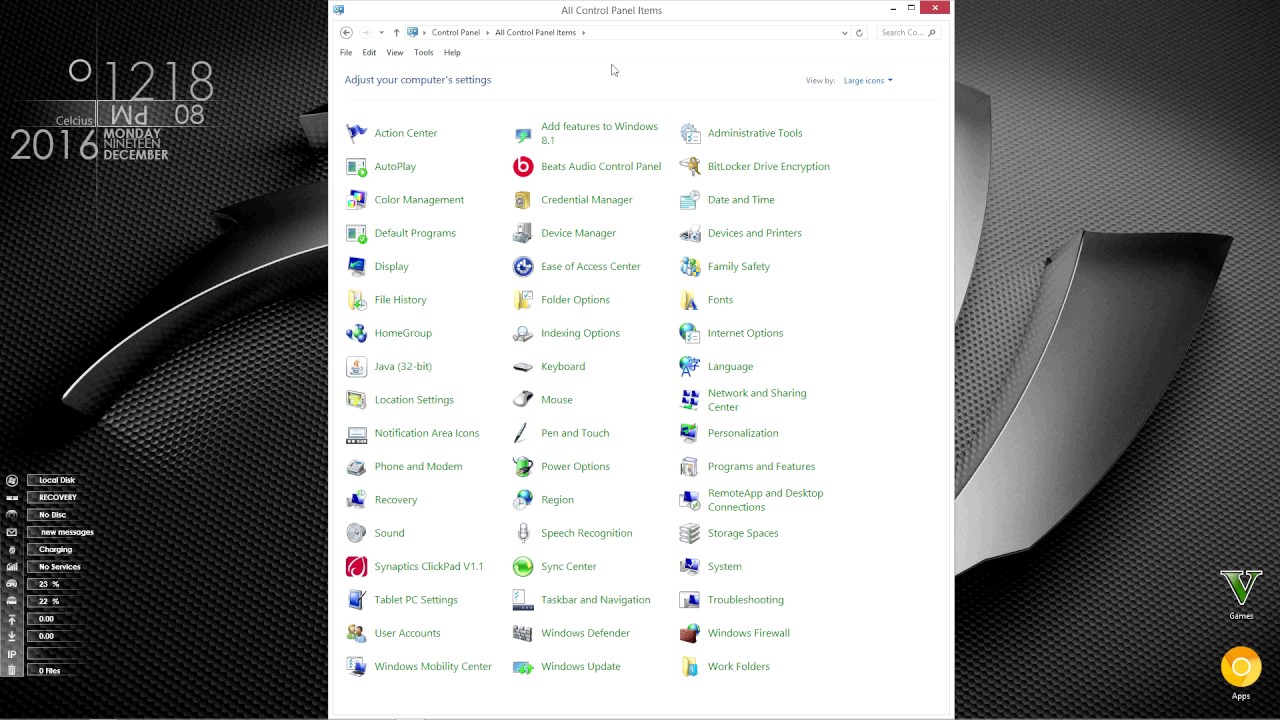Open the Java (32-bit) icon

[x=356, y=366]
